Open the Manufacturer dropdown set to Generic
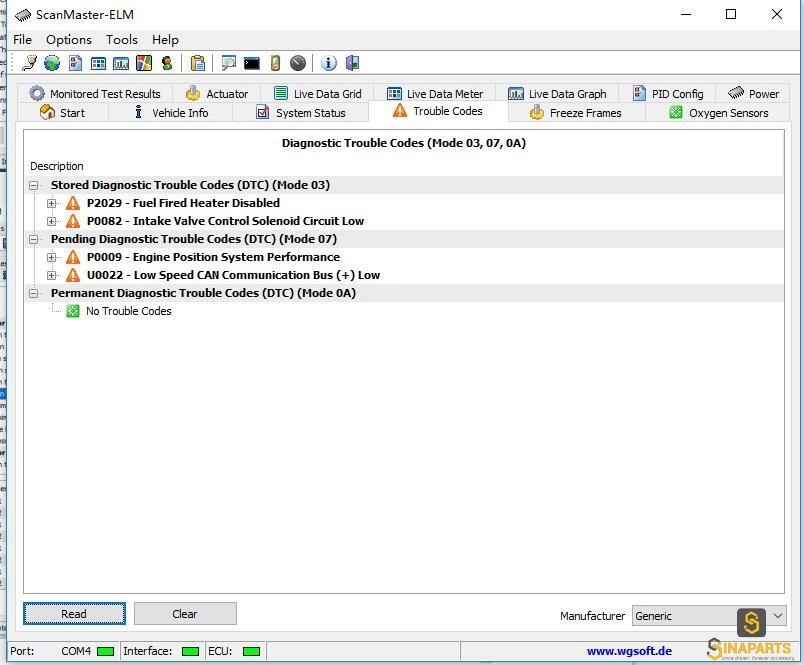The width and height of the screenshot is (804, 665). (709, 616)
